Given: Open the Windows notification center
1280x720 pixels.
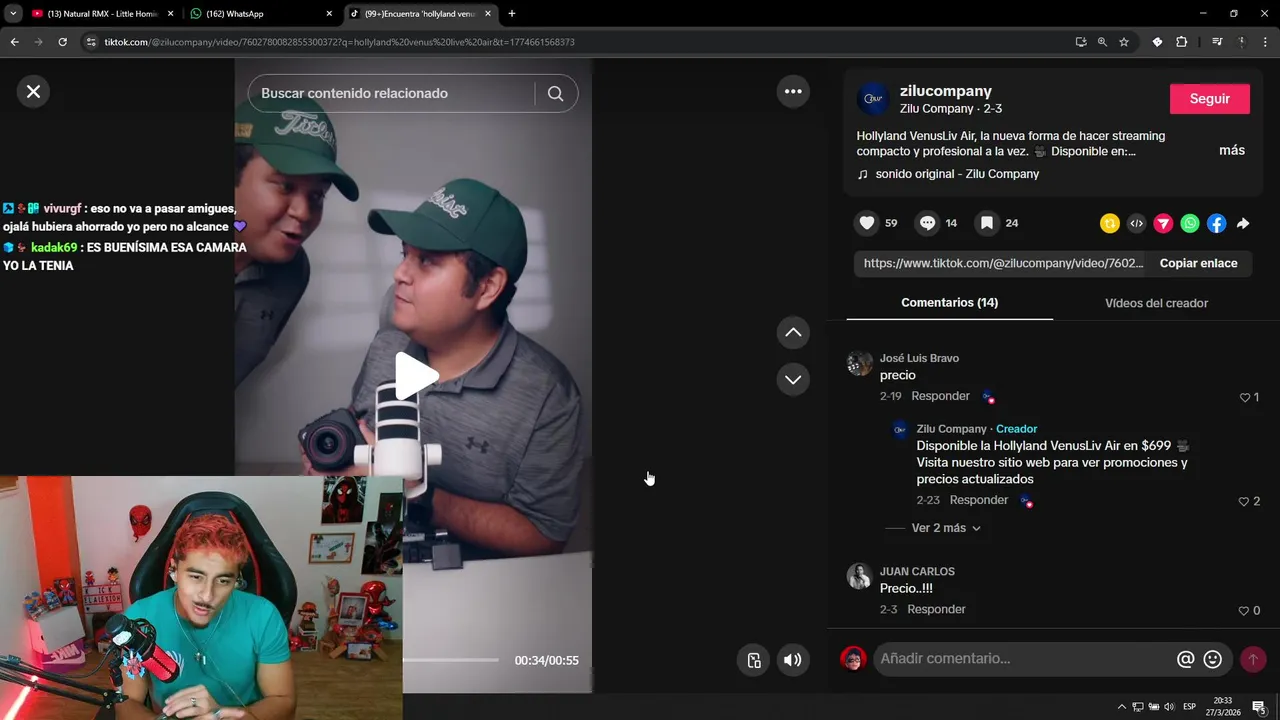Looking at the screenshot, I should 1259,707.
